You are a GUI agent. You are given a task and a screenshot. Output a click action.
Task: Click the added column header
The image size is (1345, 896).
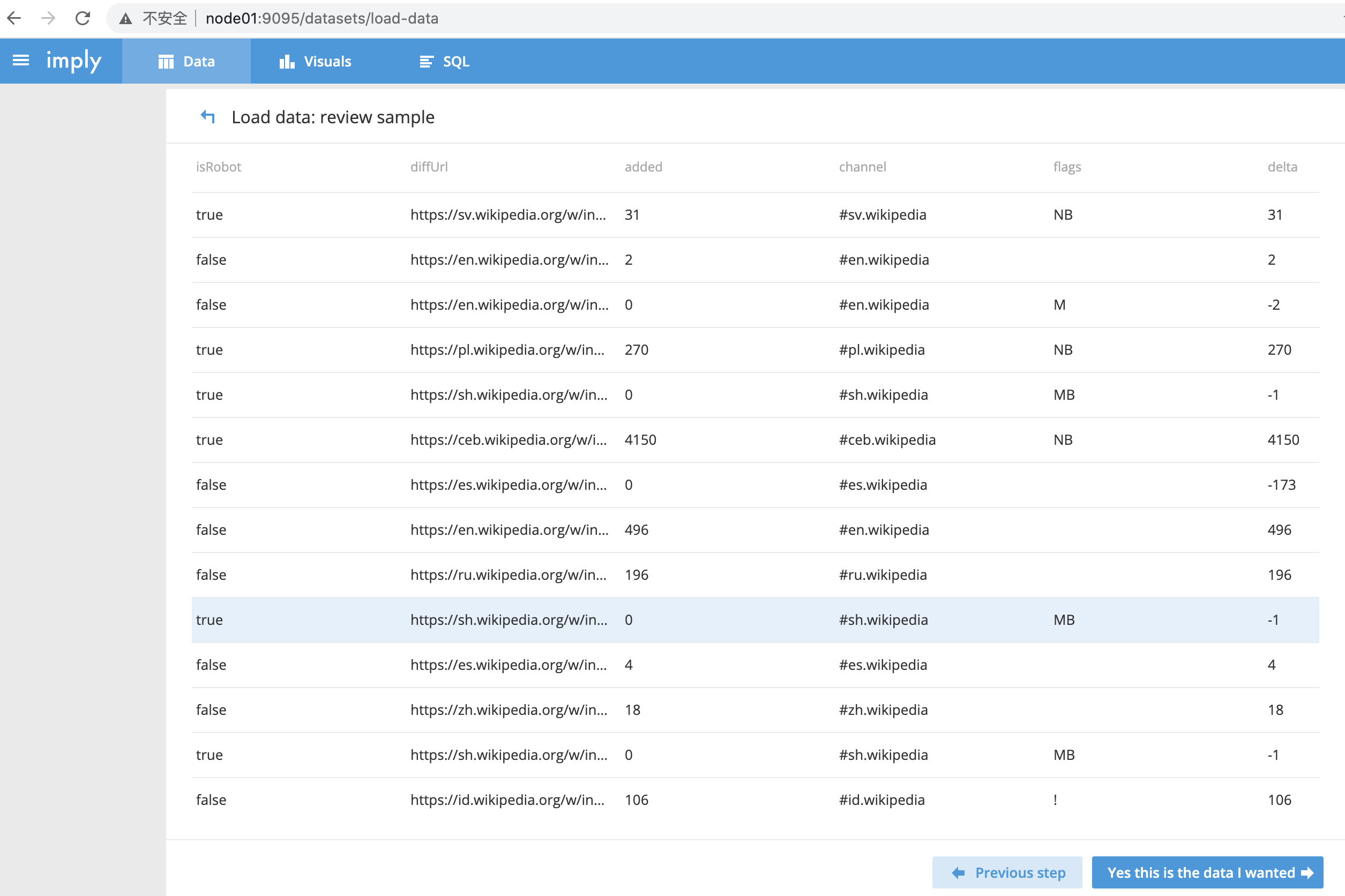click(x=644, y=167)
